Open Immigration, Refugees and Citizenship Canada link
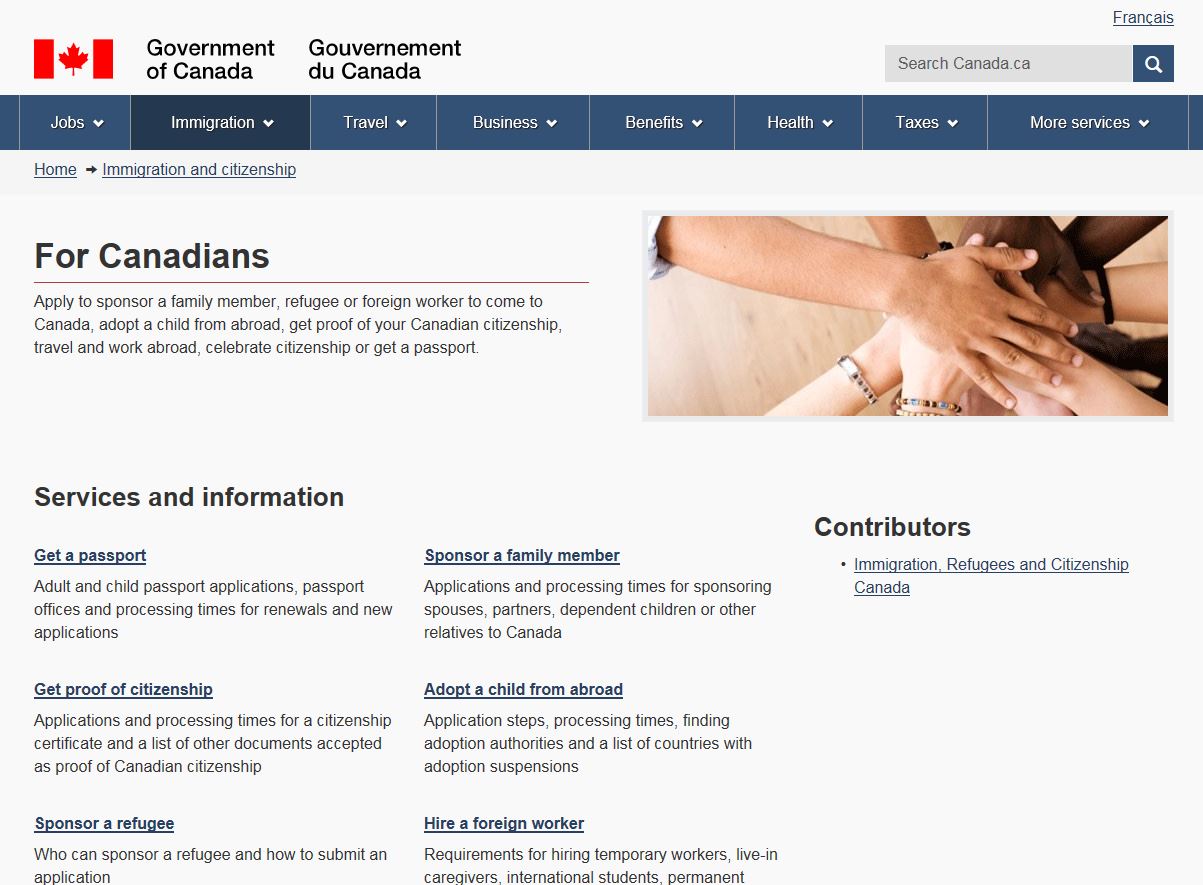This screenshot has height=885, width=1203. click(x=991, y=576)
